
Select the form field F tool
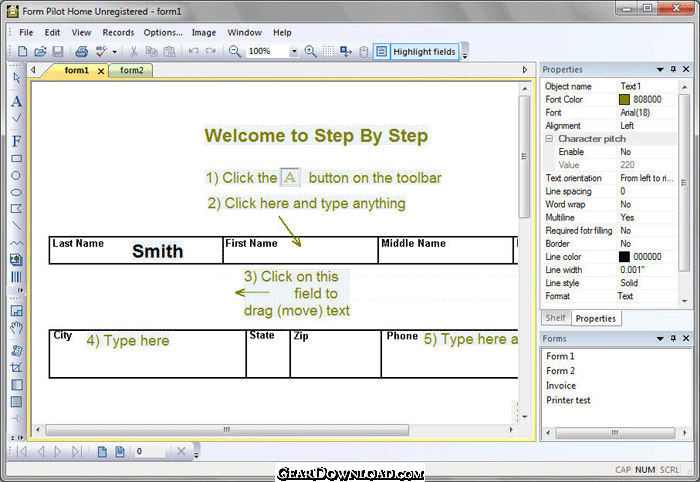[x=17, y=141]
